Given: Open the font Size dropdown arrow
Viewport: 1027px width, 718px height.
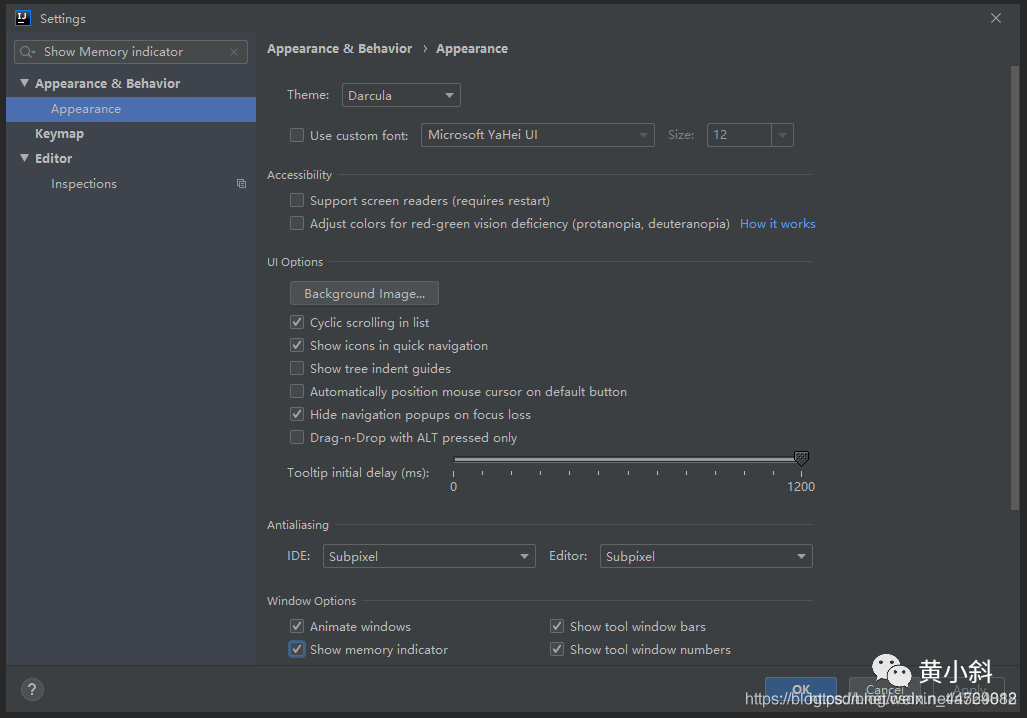Looking at the screenshot, I should [x=782, y=135].
